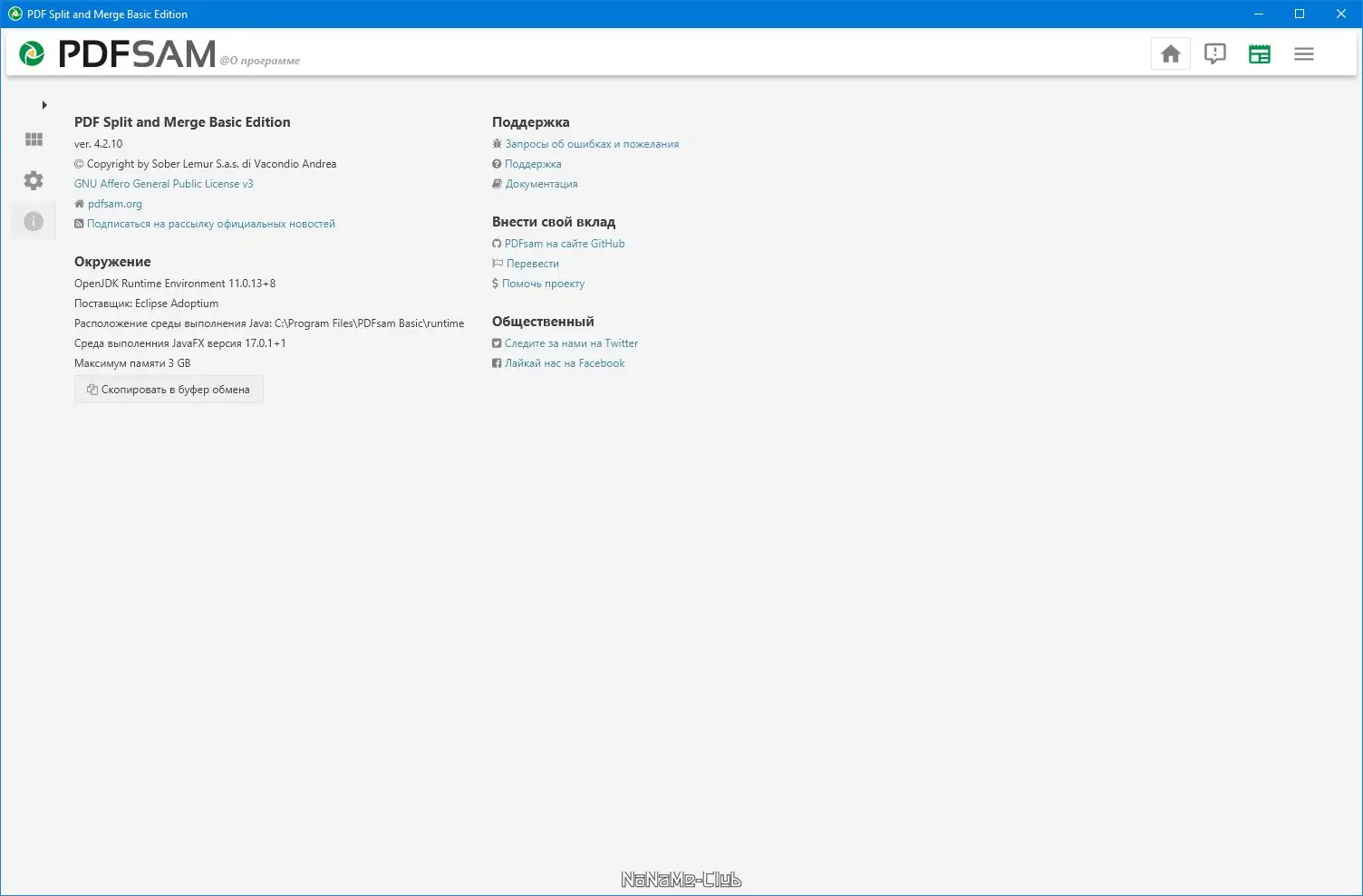
Task: Close the PDFsam window
Action: 1341,14
